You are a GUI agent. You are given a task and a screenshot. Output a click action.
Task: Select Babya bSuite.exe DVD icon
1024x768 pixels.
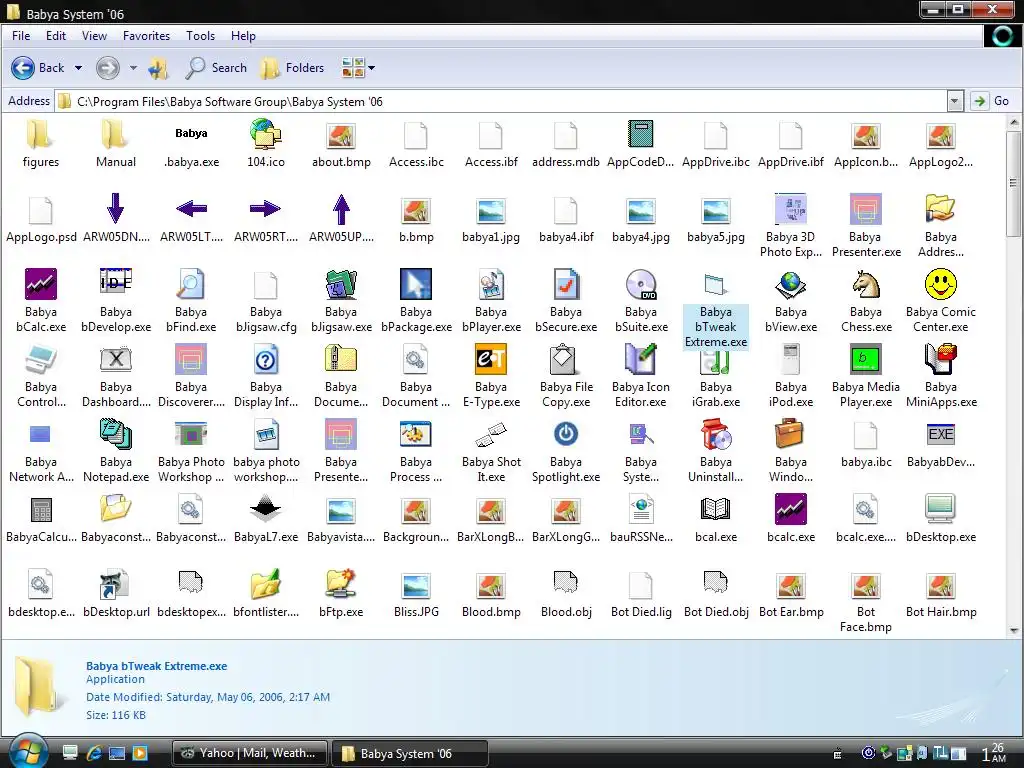641,285
